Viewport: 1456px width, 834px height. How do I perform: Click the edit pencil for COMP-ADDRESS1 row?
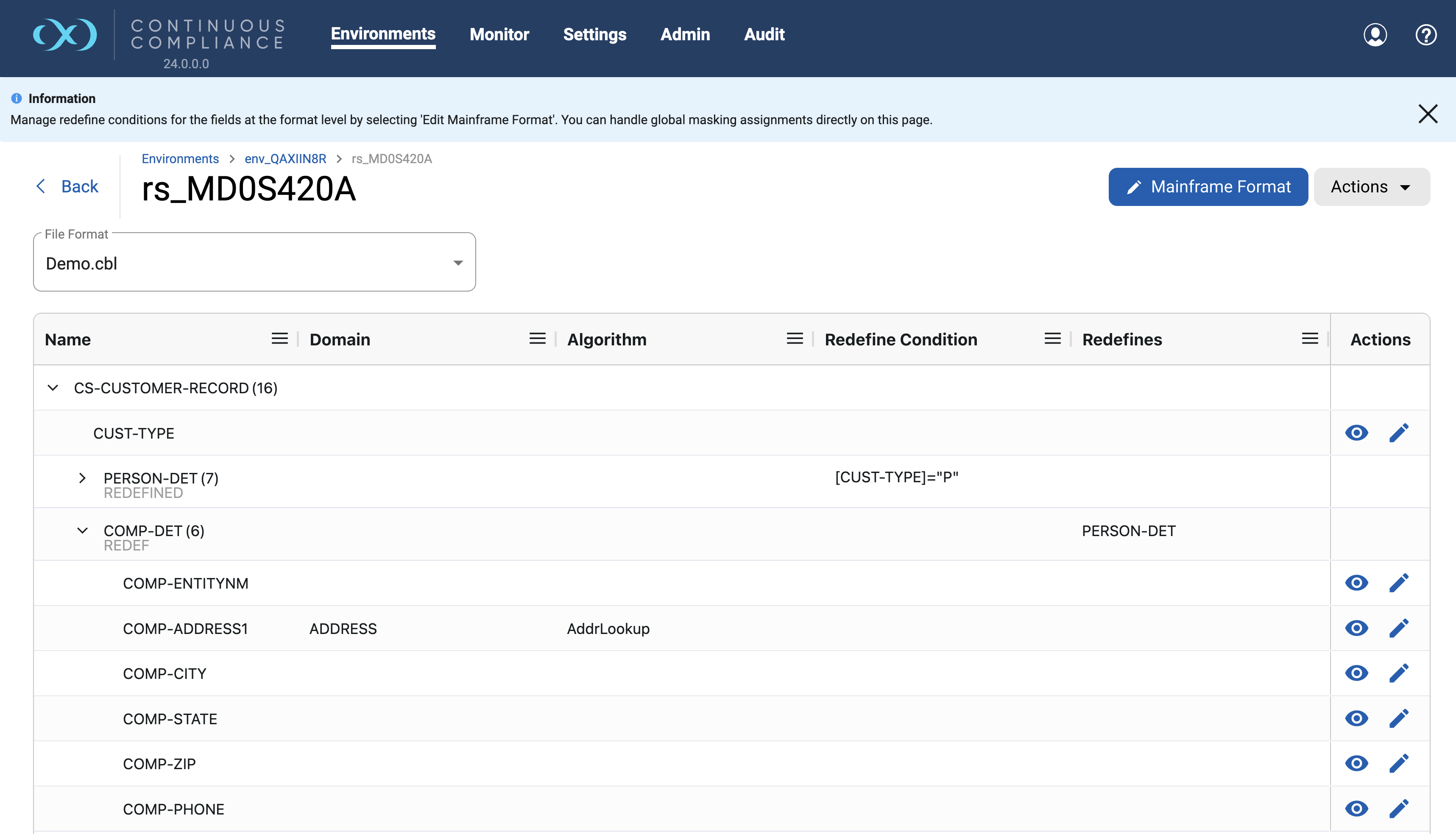tap(1399, 628)
